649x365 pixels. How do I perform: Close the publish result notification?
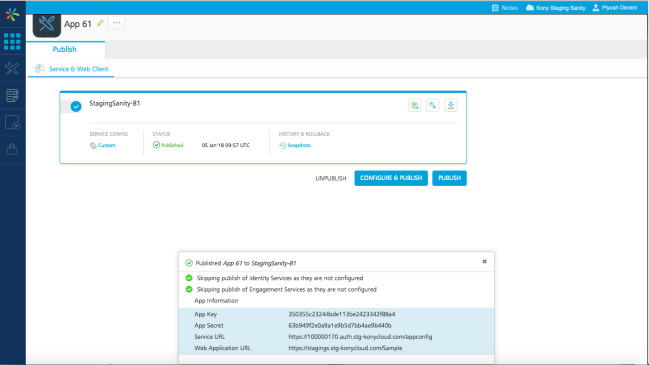(484, 262)
